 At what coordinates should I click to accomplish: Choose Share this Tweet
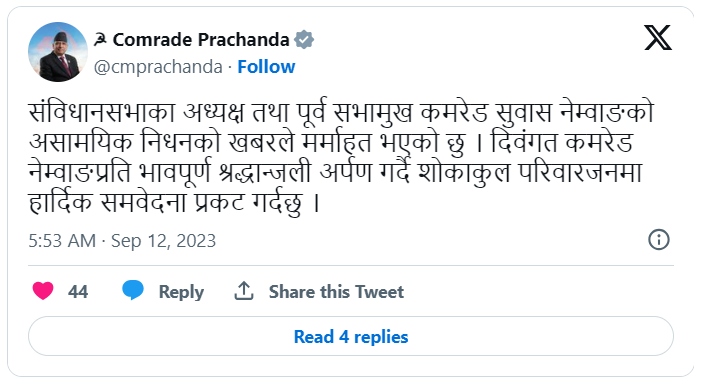[336, 292]
